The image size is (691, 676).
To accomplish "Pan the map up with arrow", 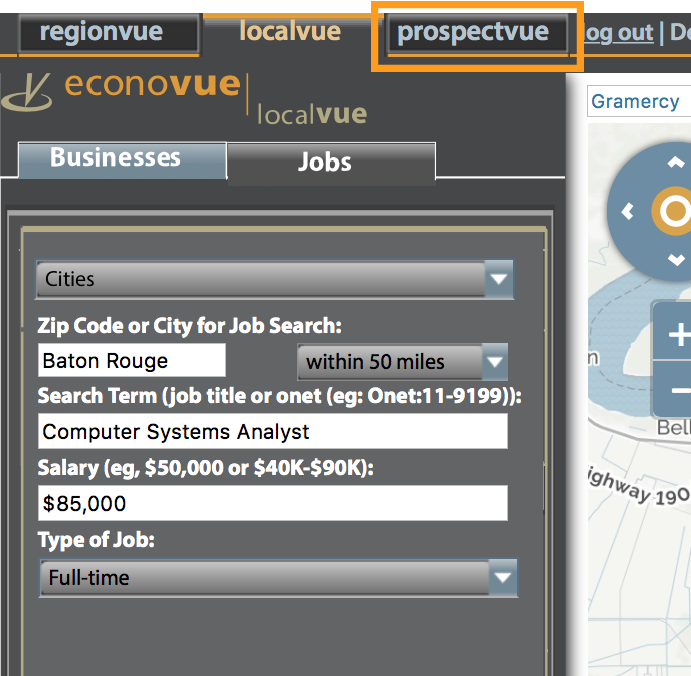I will click(676, 162).
